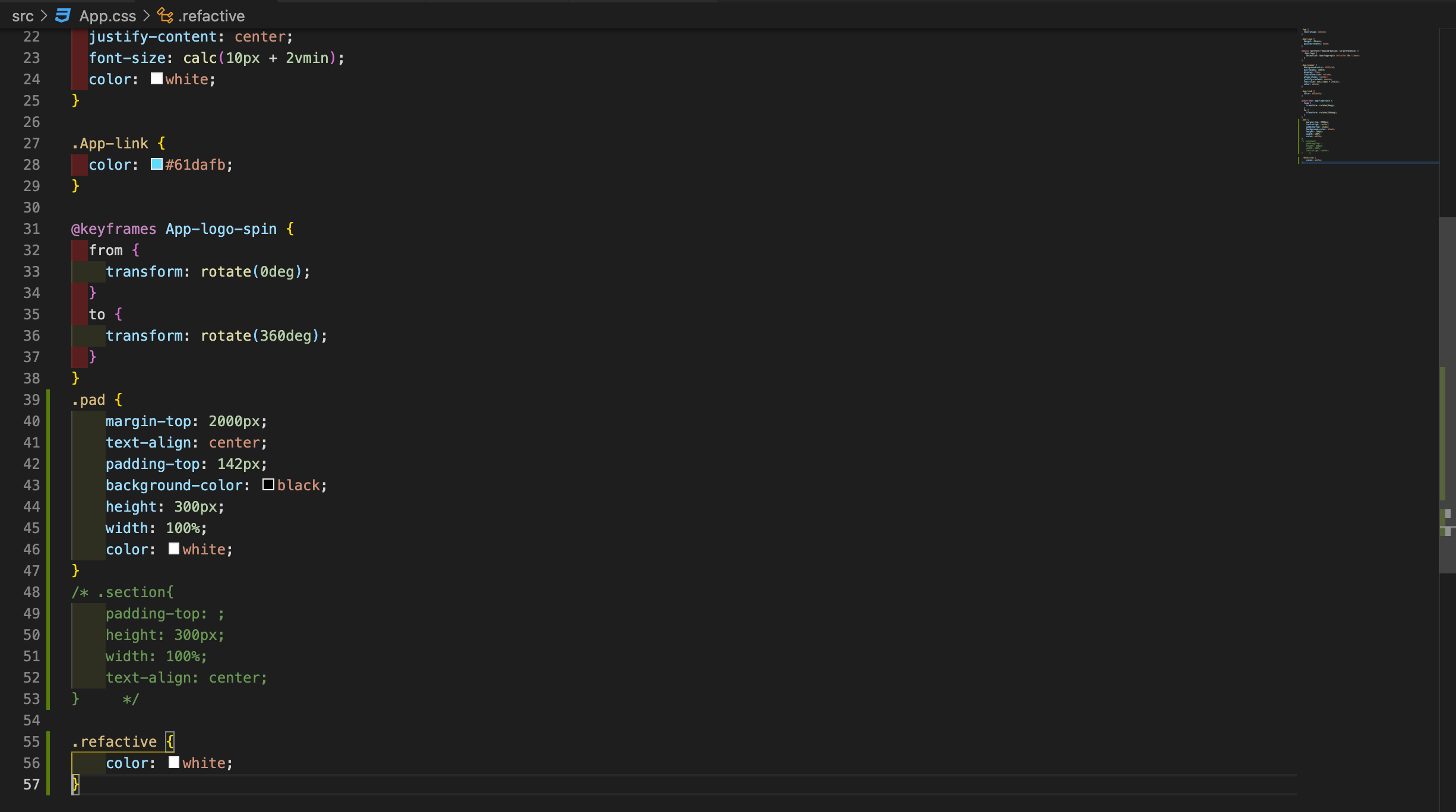Place cursor after closing brace line 57
1456x812 pixels.
click(80, 784)
